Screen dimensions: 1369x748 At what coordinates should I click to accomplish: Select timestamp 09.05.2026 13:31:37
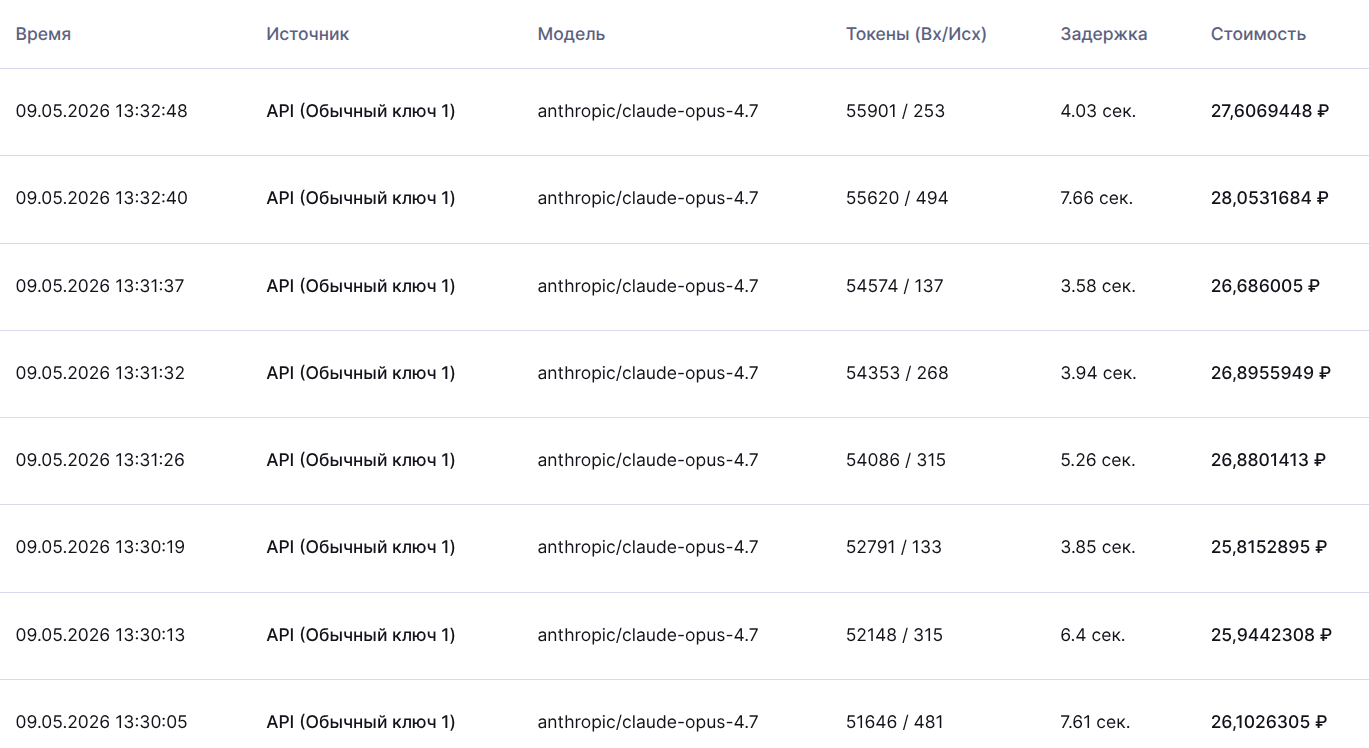coord(100,286)
